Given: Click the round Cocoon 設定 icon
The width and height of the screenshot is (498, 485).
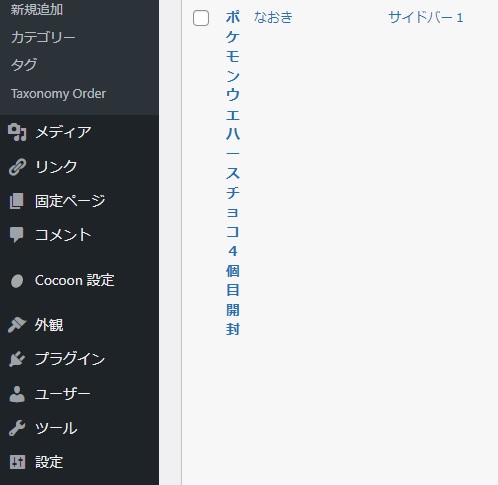Looking at the screenshot, I should (x=17, y=281).
